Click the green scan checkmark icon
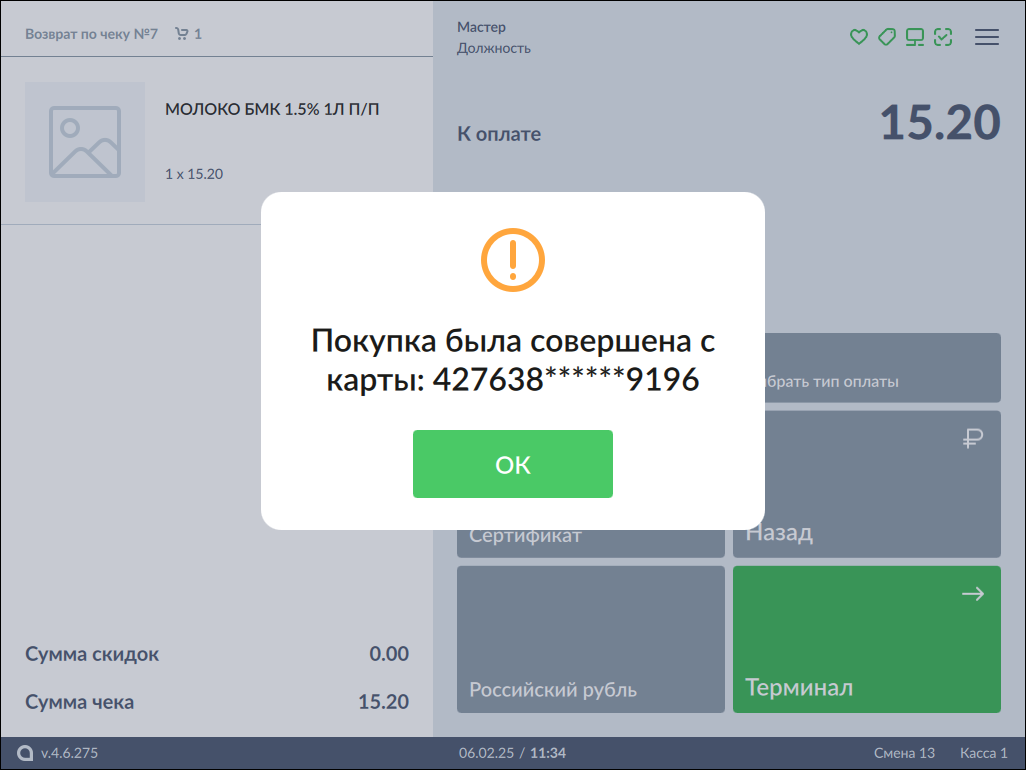This screenshot has width=1026, height=770. 943,37
